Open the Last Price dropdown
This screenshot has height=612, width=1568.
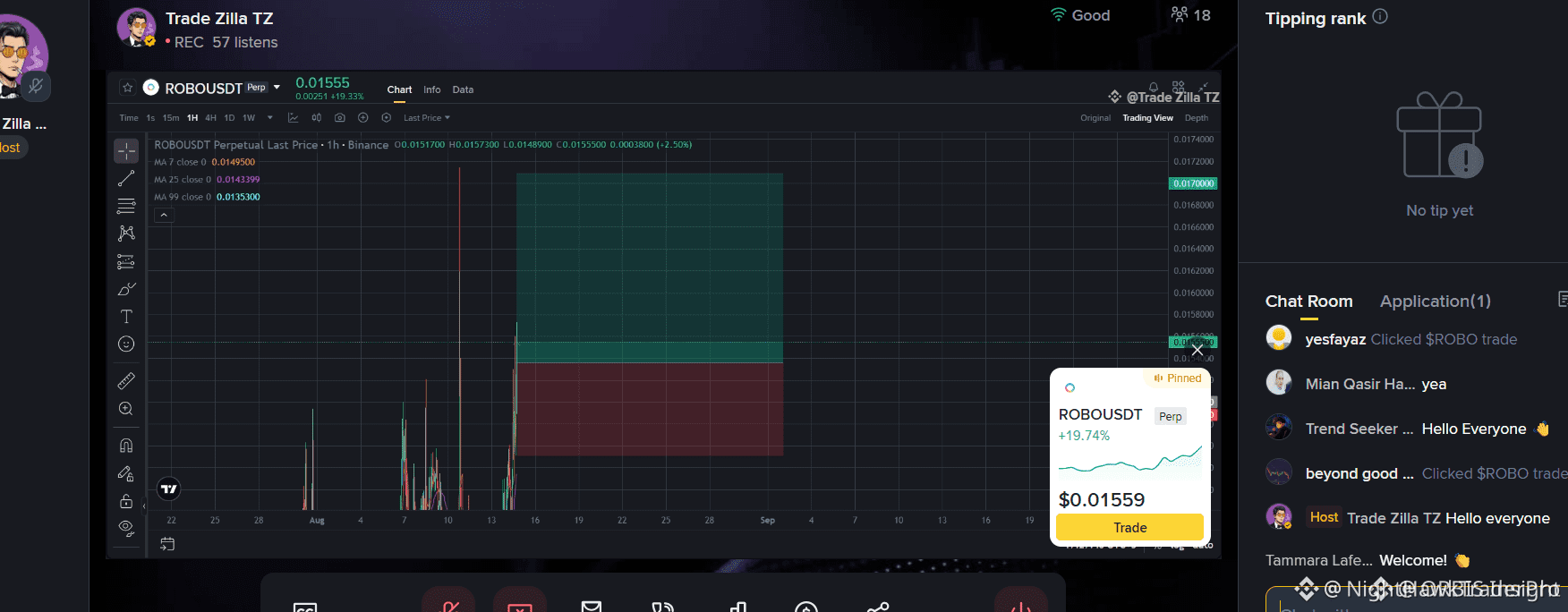[427, 118]
